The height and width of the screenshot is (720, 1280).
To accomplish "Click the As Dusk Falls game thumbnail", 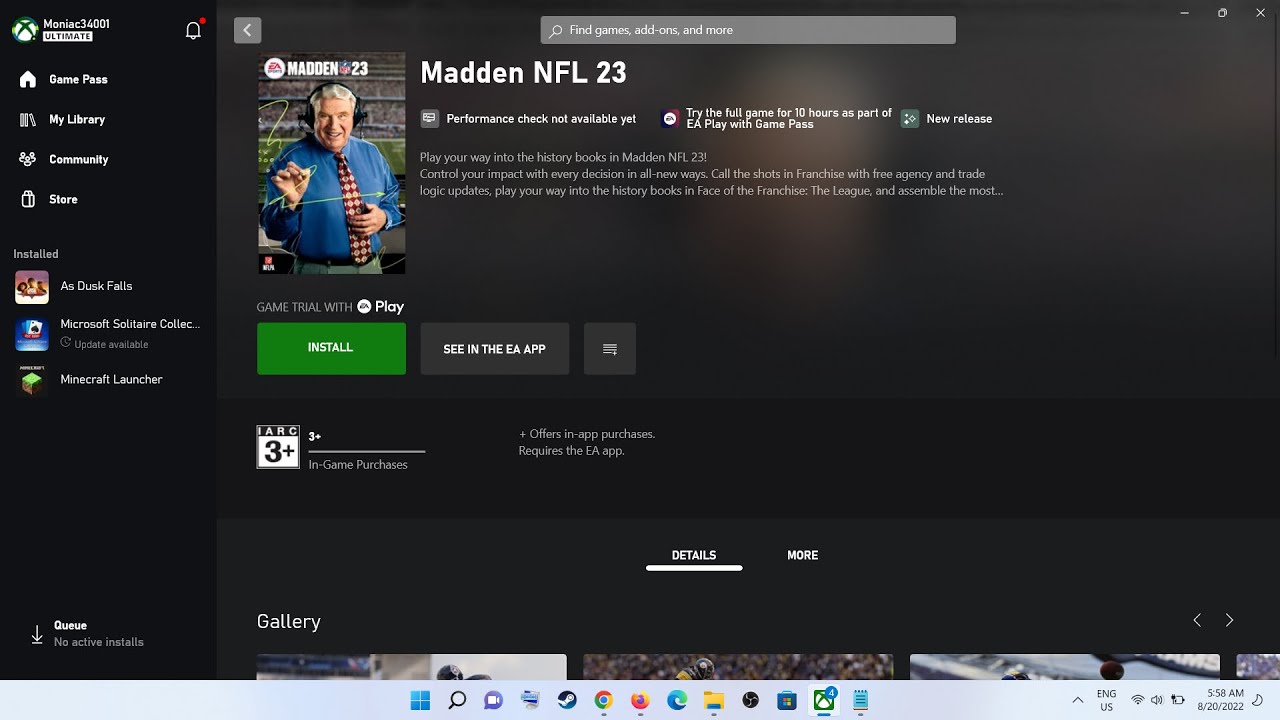I will point(32,287).
